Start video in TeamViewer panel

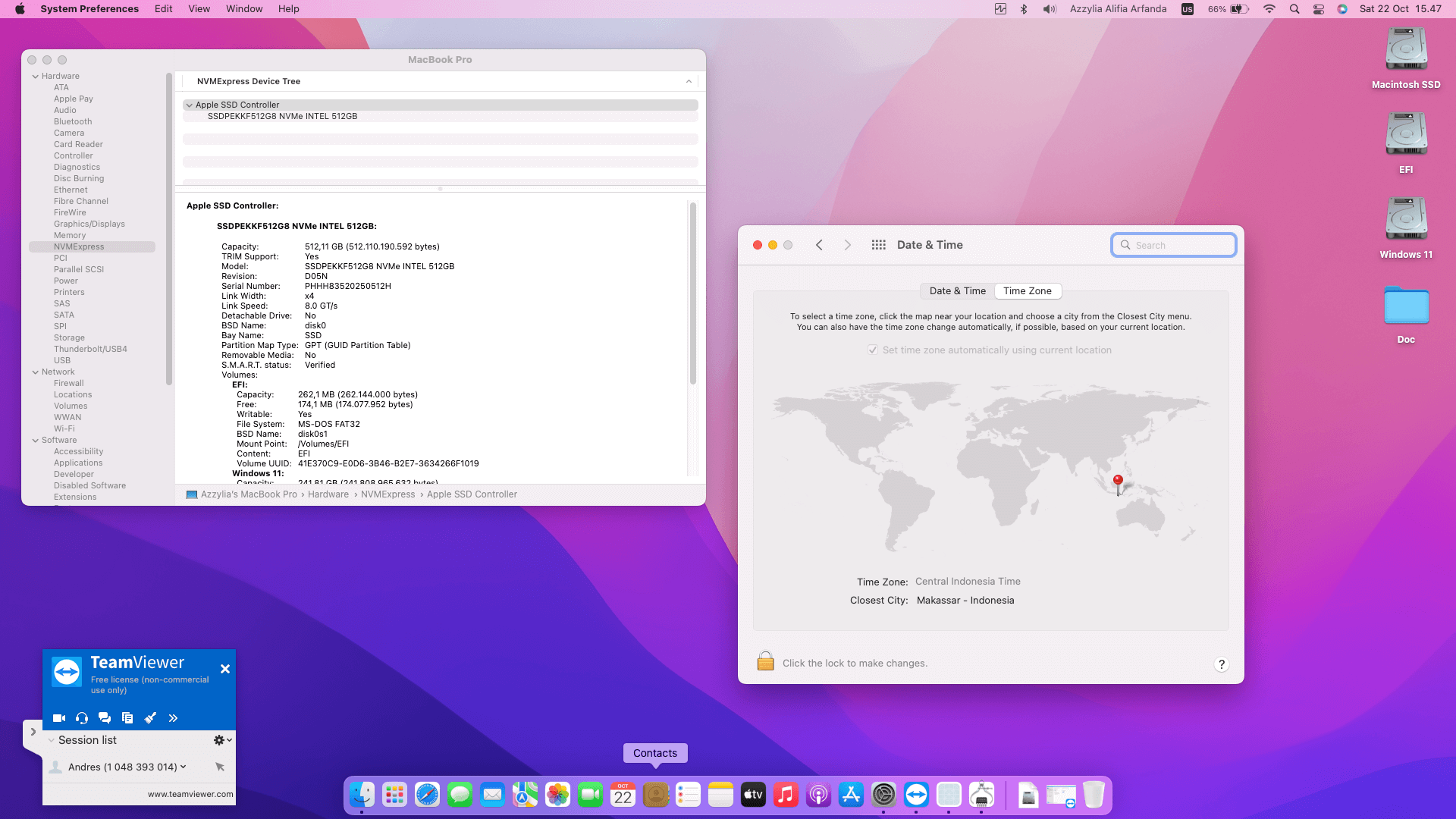pos(59,718)
